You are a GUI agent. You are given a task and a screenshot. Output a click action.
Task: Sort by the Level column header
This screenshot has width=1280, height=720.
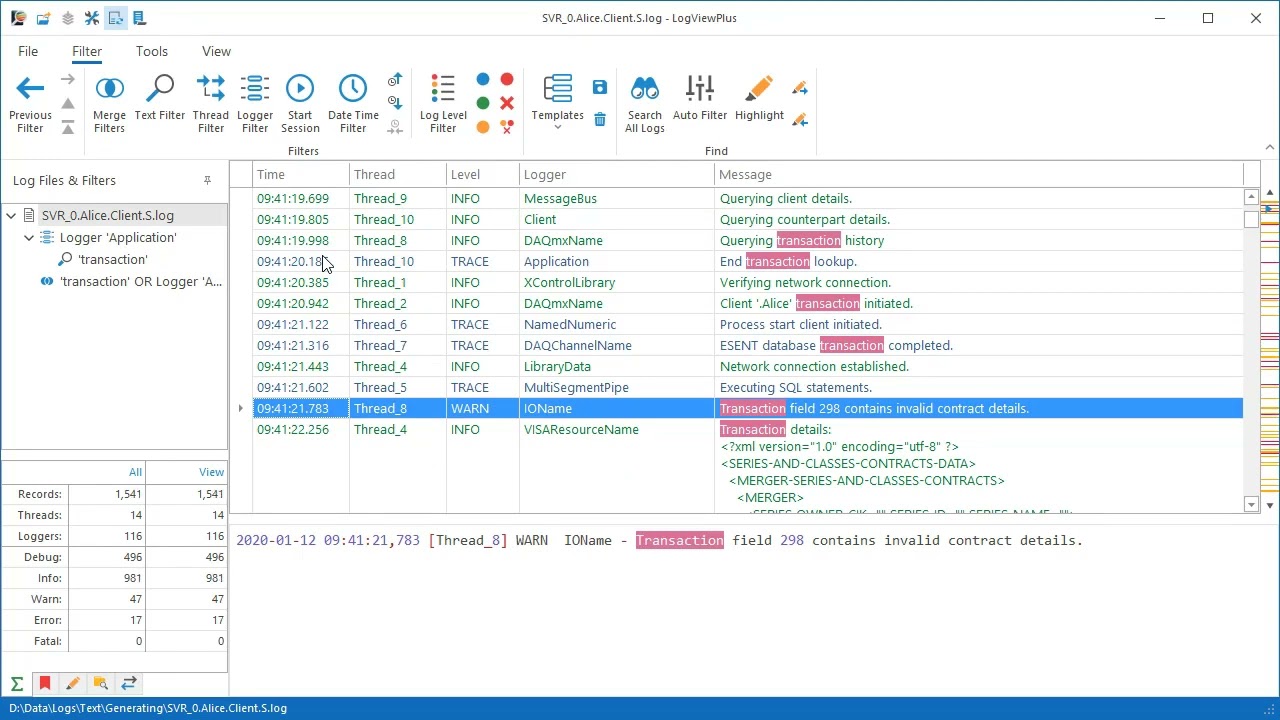483,174
